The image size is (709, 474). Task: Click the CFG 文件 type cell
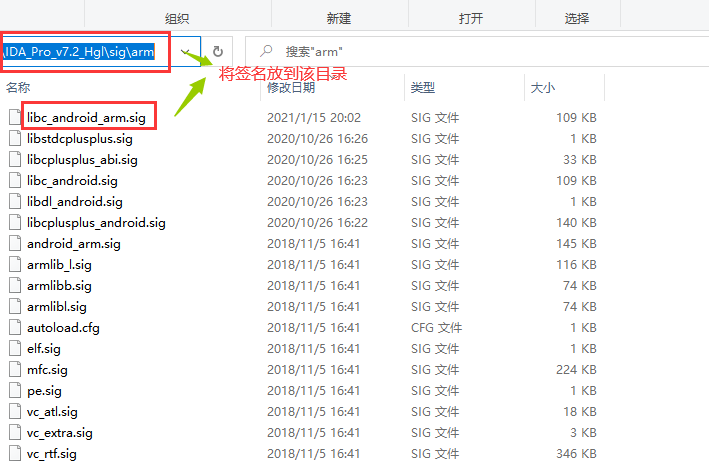[x=436, y=327]
